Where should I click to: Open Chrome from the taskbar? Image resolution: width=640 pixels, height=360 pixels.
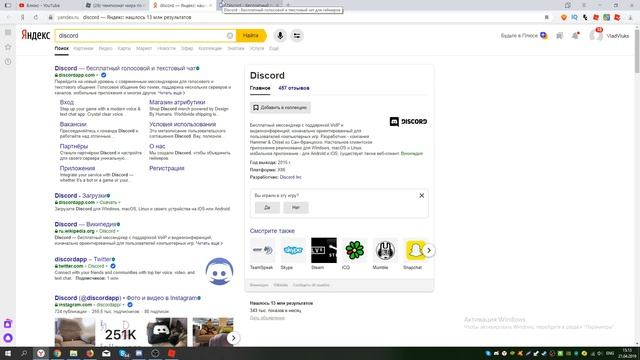pos(57,353)
